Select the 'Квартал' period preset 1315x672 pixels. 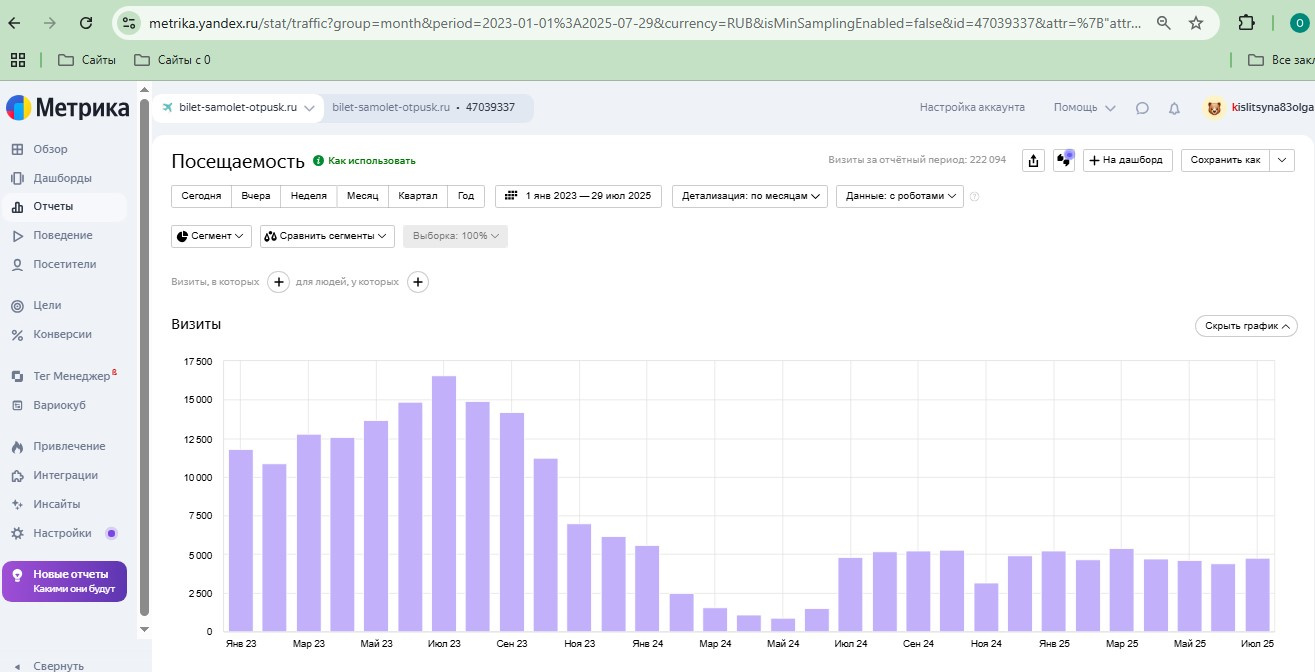[417, 196]
